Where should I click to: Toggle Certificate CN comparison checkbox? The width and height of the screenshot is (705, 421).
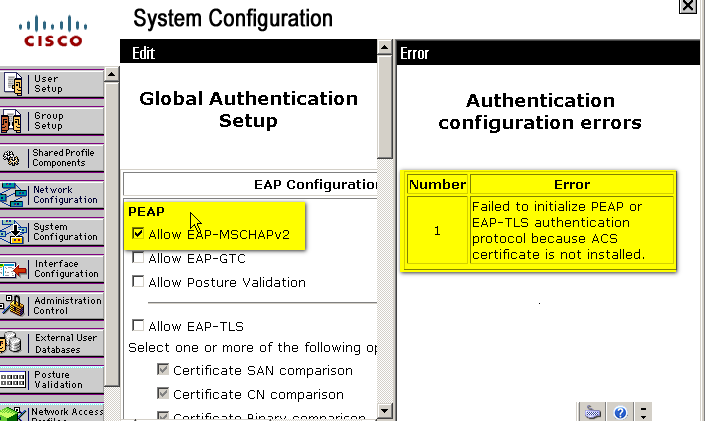(x=163, y=393)
